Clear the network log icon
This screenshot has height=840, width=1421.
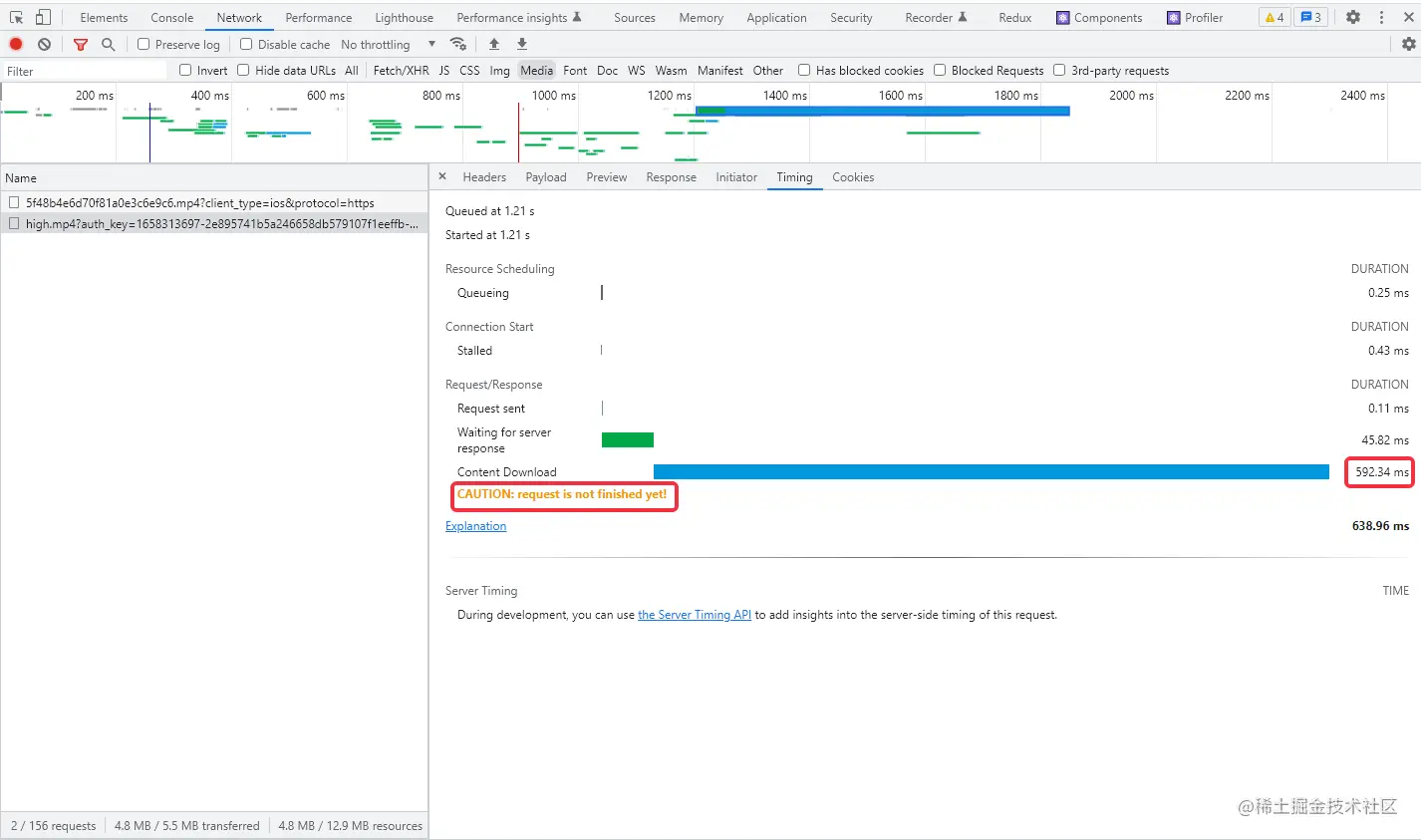pos(44,44)
